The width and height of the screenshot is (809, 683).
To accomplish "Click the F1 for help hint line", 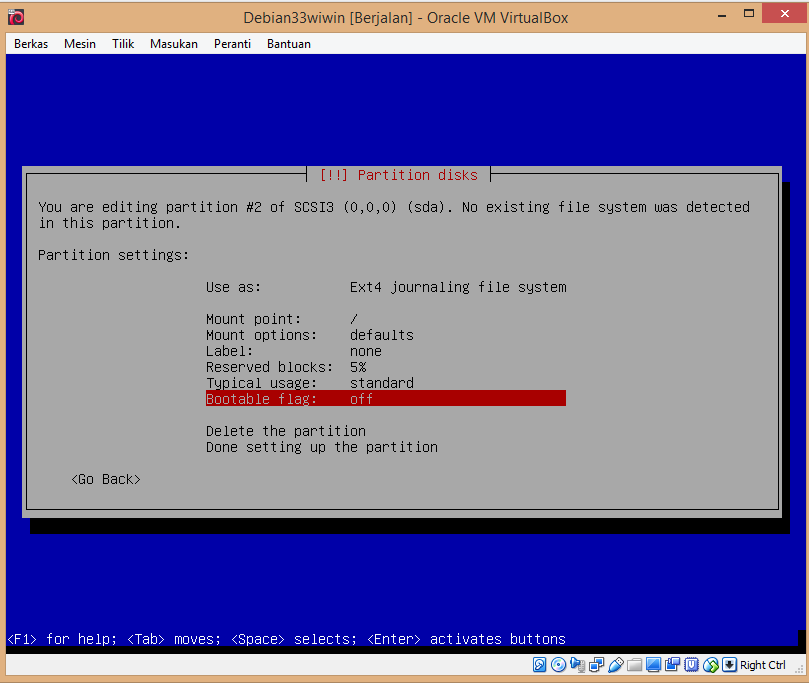I will pyautogui.click(x=286, y=639).
